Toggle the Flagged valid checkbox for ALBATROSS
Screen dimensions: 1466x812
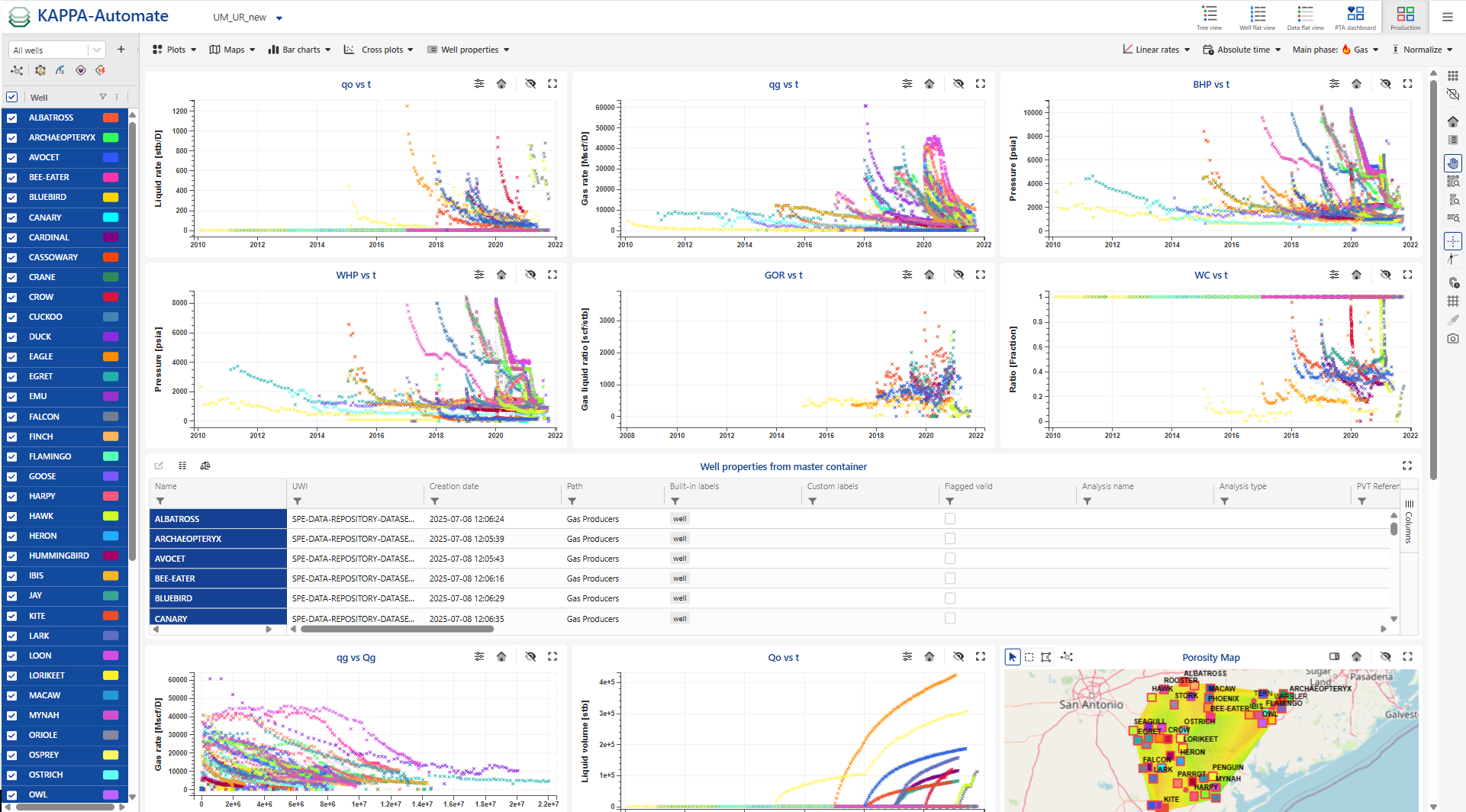tap(950, 518)
